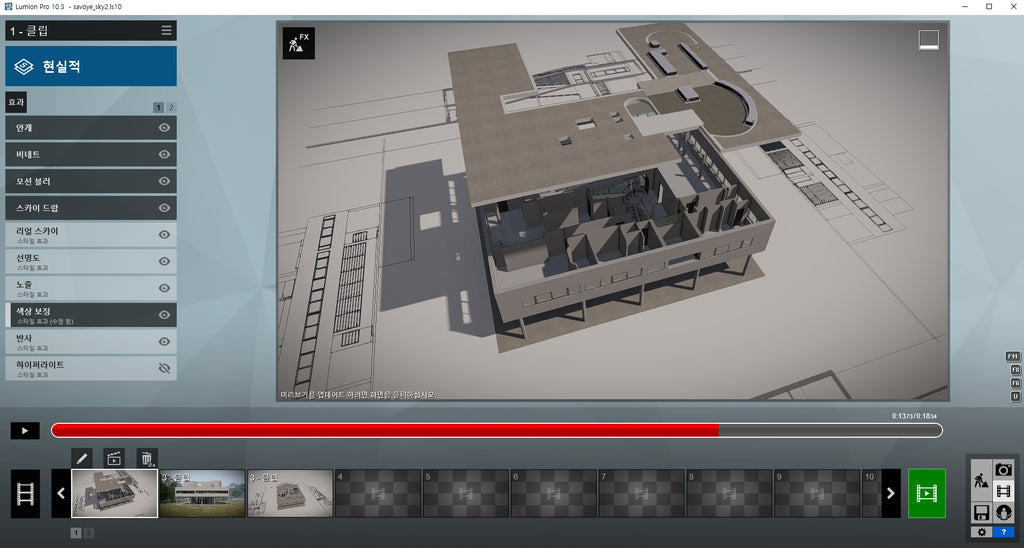
Task: Open the 안개 effect settings
Action: point(91,127)
